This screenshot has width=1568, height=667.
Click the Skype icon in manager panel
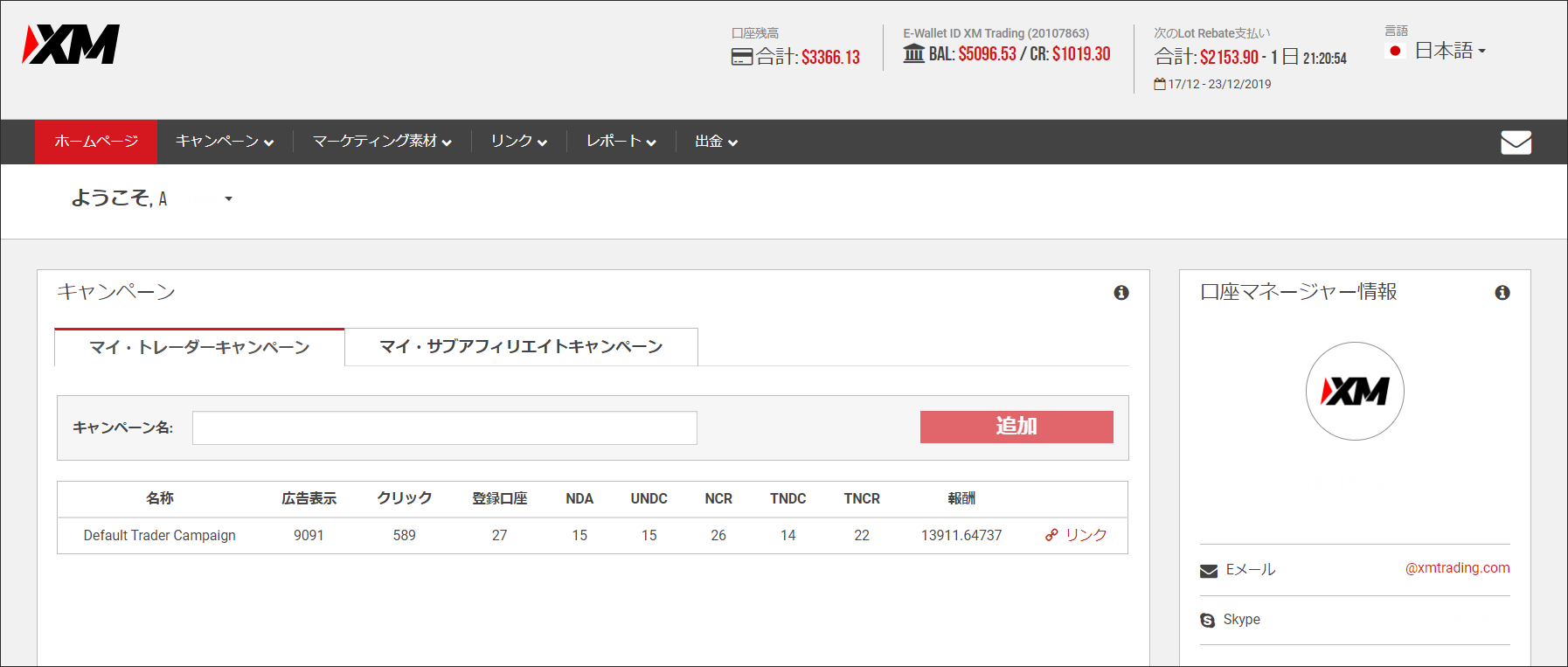1208,620
